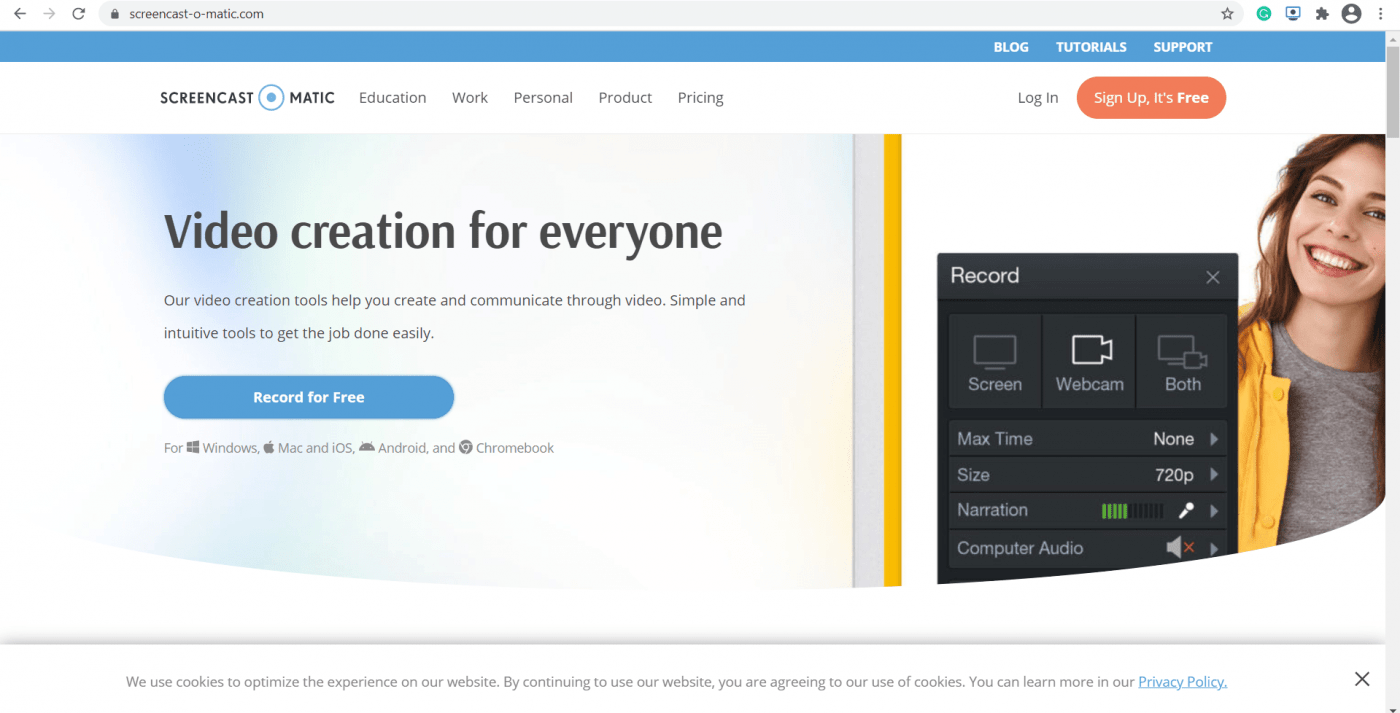The height and width of the screenshot is (713, 1400).
Task: Open the Product menu
Action: tap(625, 97)
